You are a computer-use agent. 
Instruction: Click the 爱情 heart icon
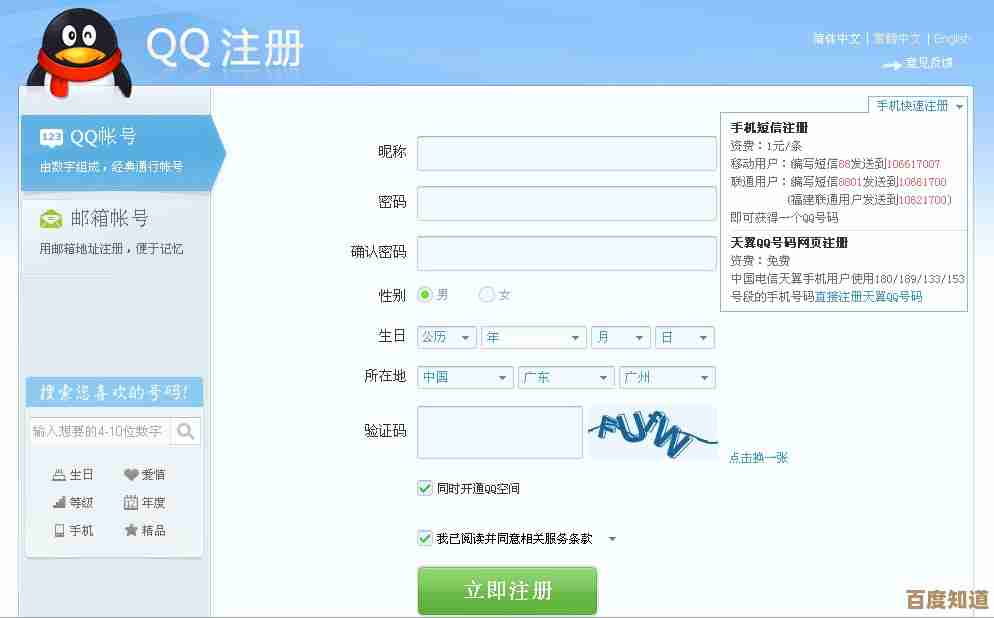(x=130, y=475)
